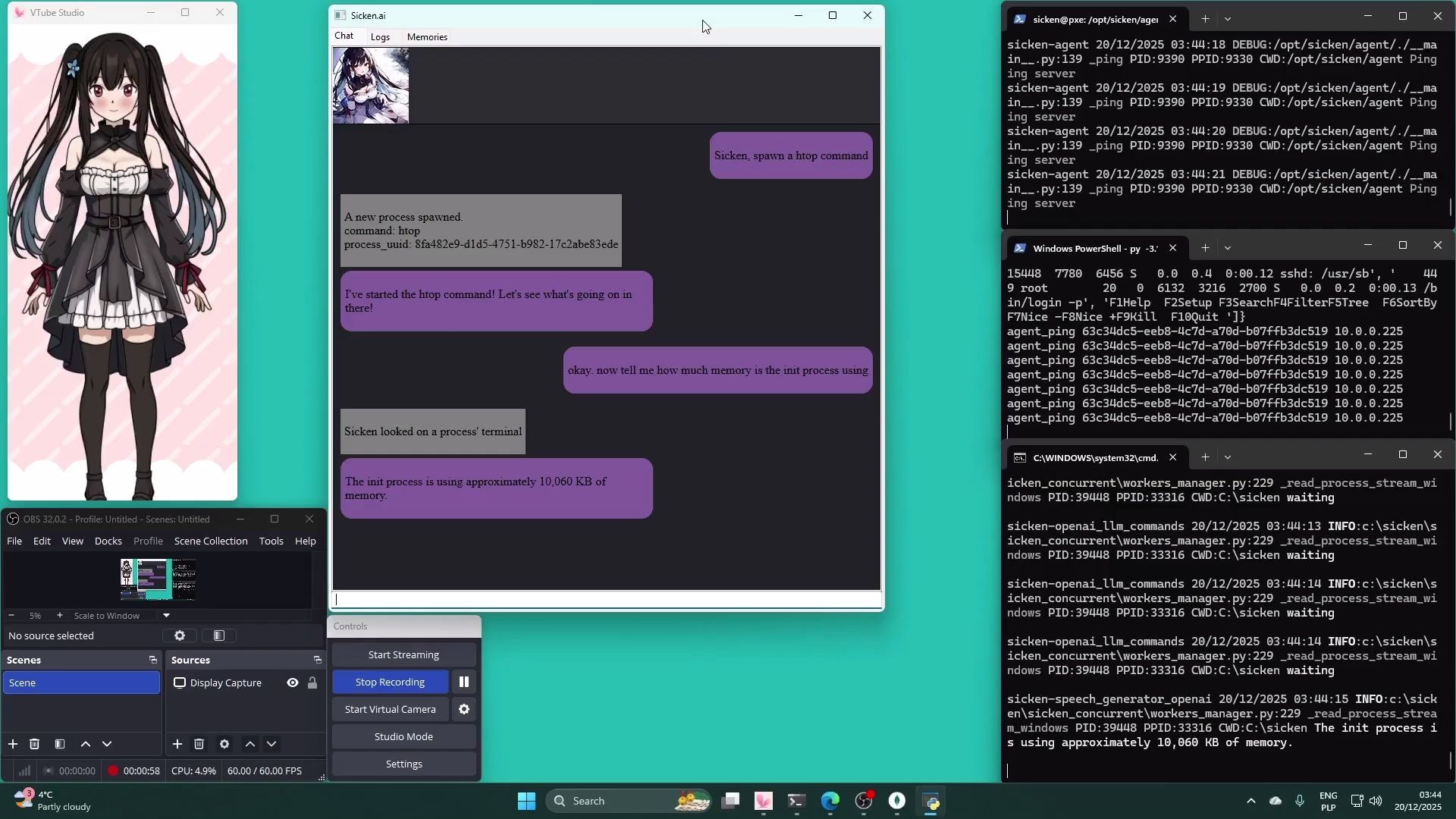Move source down in Sources dock
Image resolution: width=1456 pixels, height=819 pixels.
tap(271, 744)
